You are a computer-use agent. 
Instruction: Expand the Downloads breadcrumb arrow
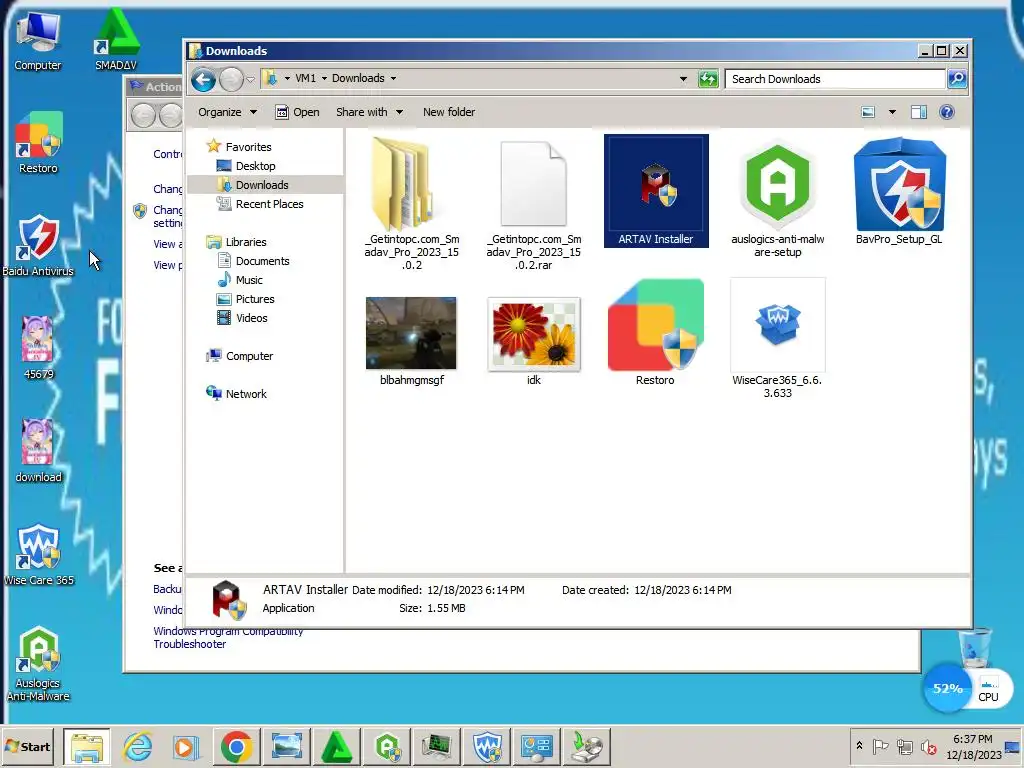click(x=393, y=78)
